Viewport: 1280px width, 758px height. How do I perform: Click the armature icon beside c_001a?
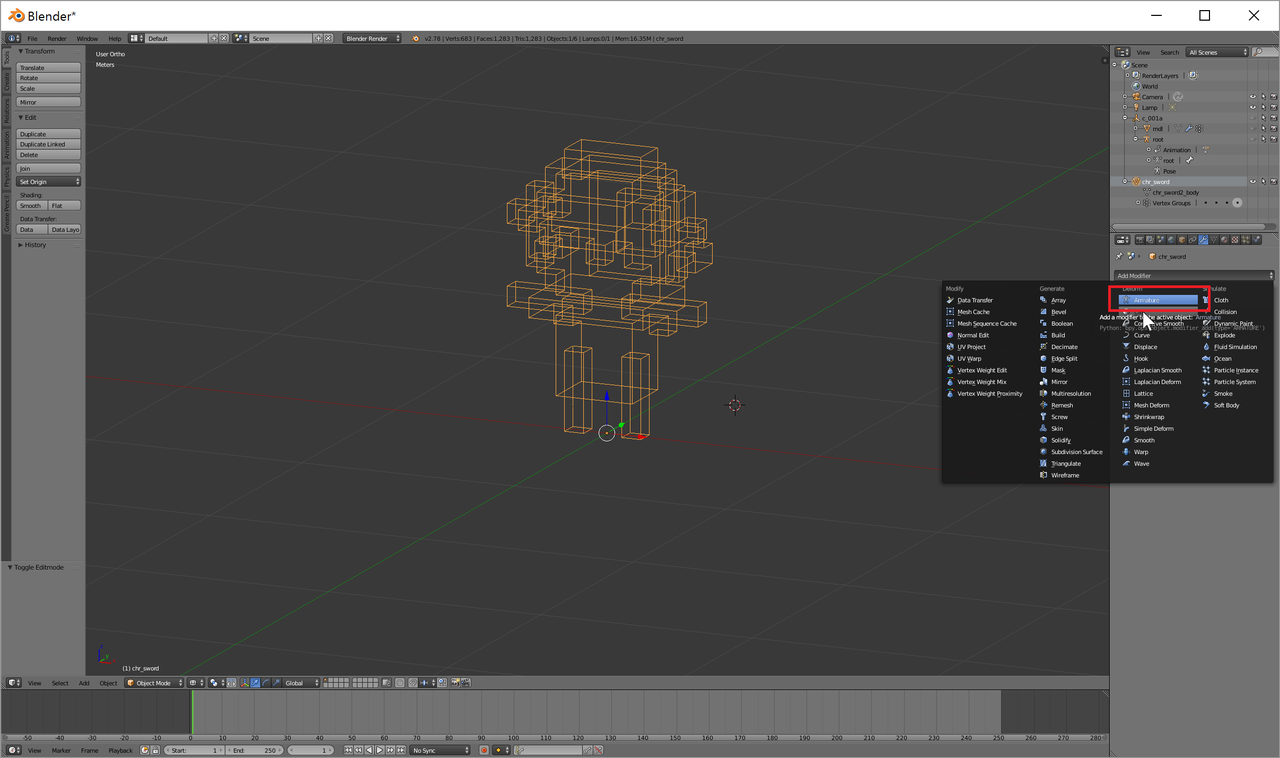[1136, 118]
